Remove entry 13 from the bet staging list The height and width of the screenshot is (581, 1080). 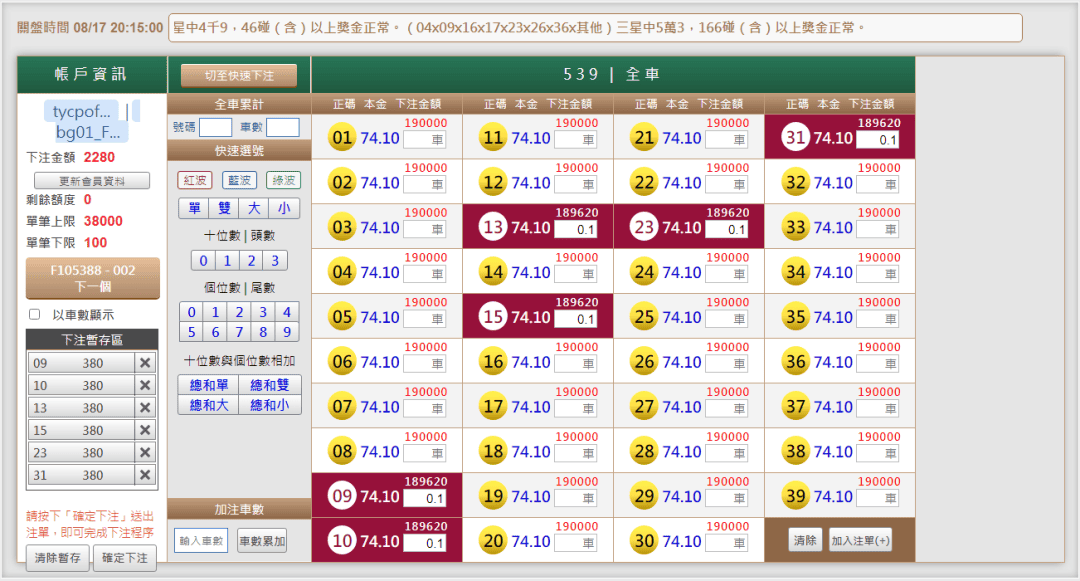click(x=145, y=408)
